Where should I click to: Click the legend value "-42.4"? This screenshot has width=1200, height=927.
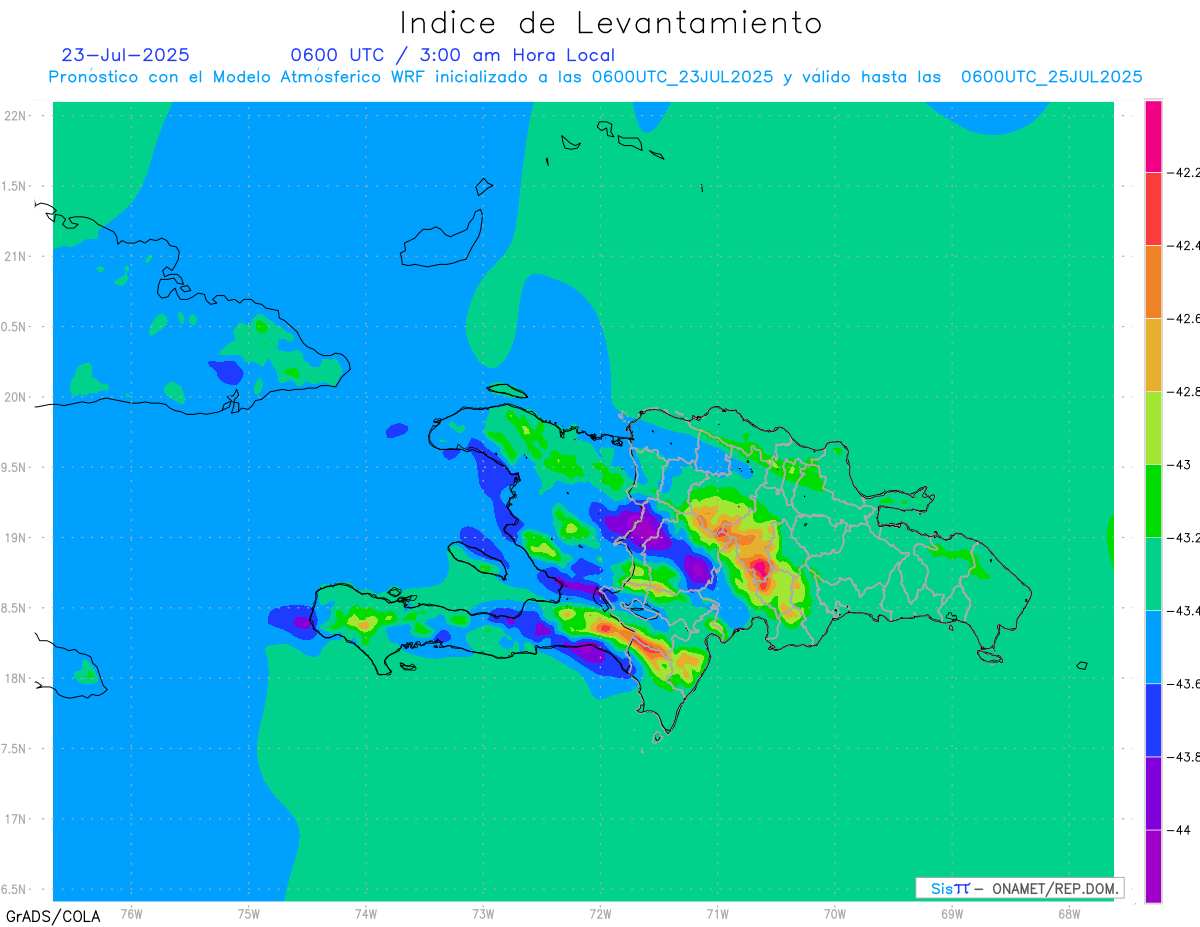click(x=1186, y=245)
